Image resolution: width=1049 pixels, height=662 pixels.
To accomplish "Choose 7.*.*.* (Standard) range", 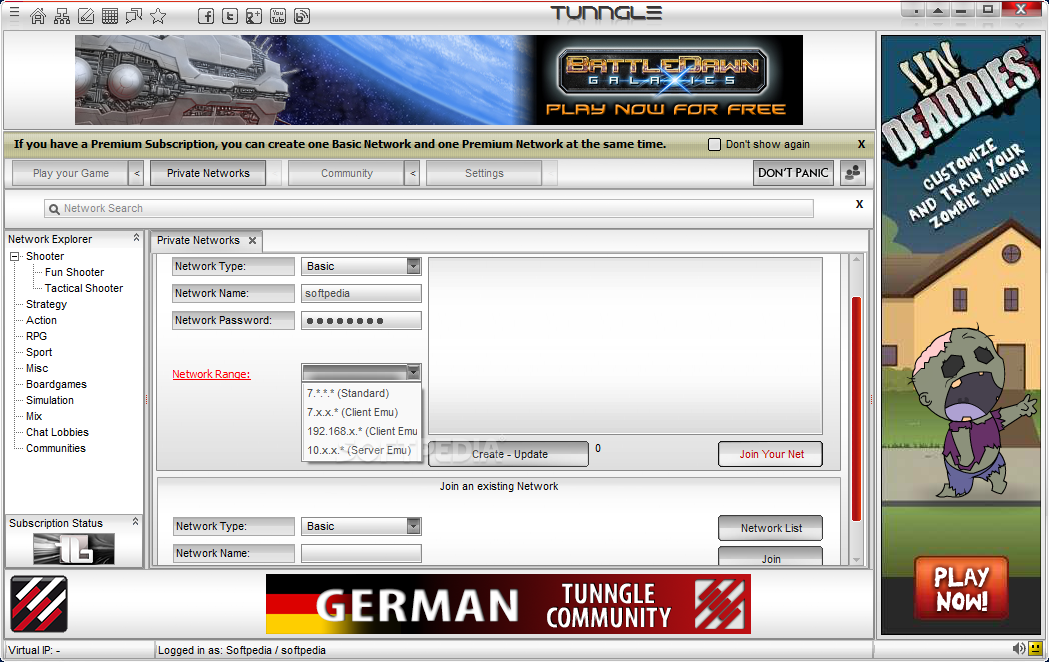I will tap(361, 393).
